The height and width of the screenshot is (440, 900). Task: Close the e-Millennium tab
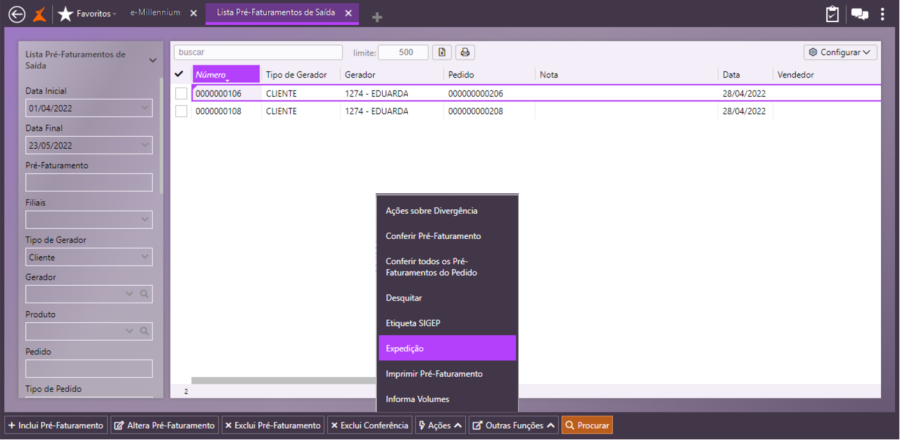point(193,13)
